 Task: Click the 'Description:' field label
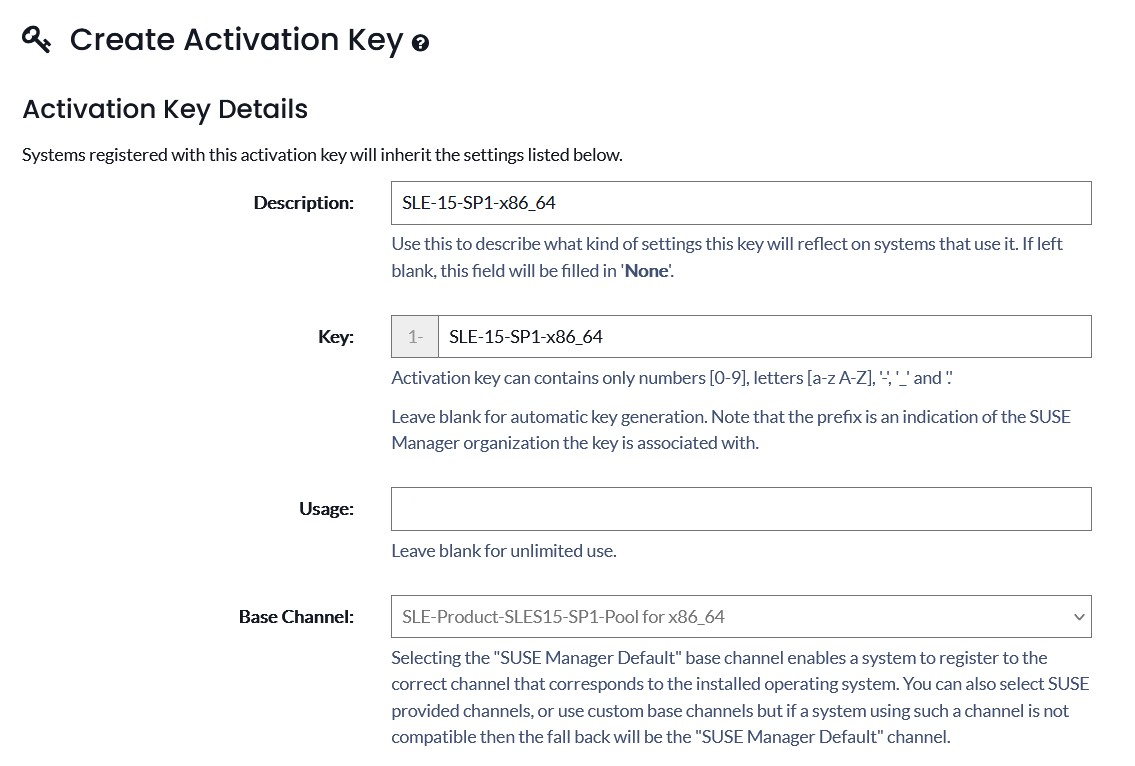[x=303, y=203]
